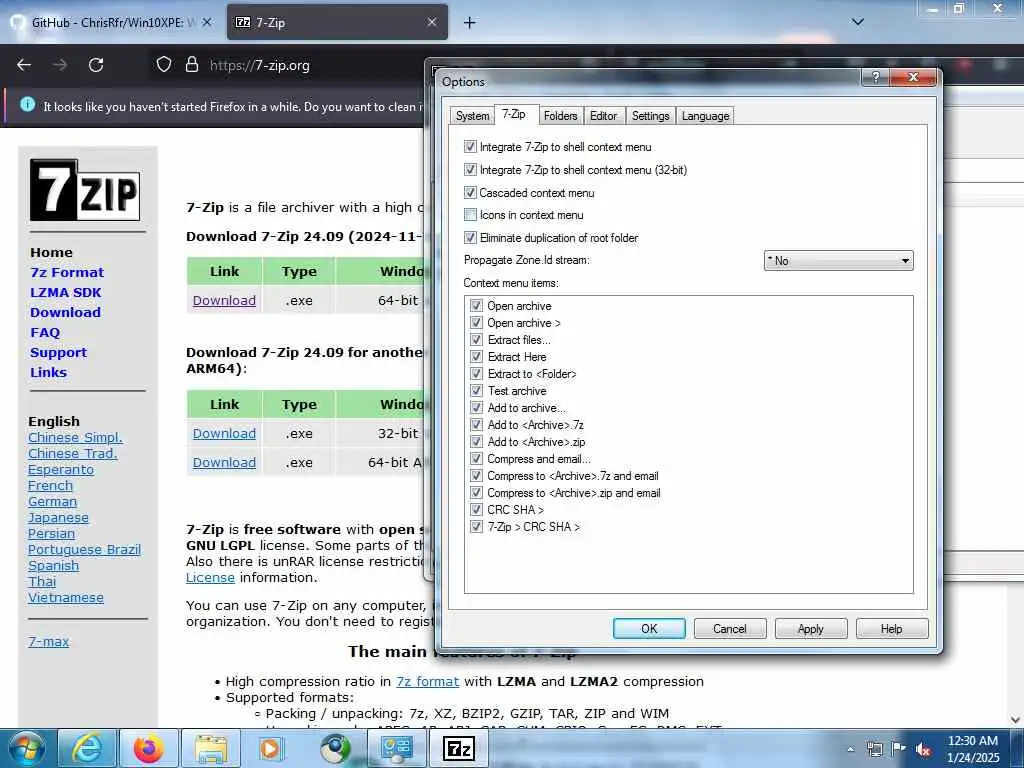Click the Help button in Options

click(891, 628)
